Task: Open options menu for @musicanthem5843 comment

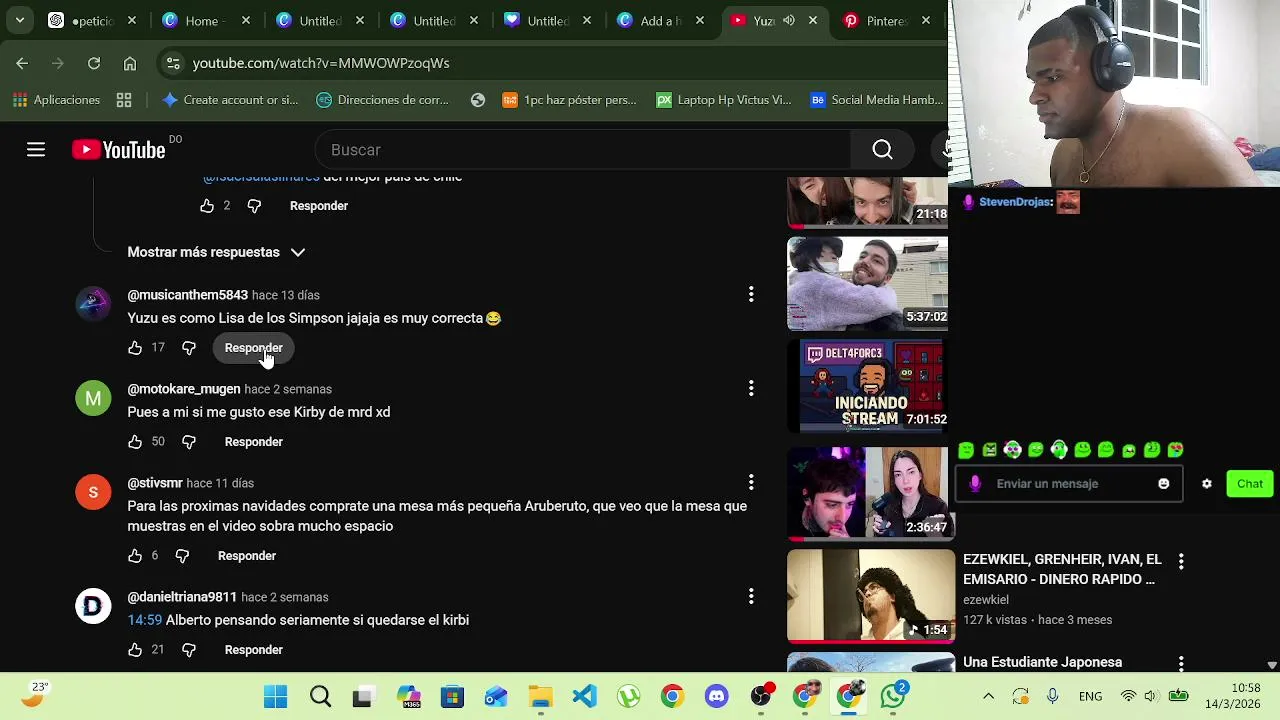Action: [x=751, y=294]
